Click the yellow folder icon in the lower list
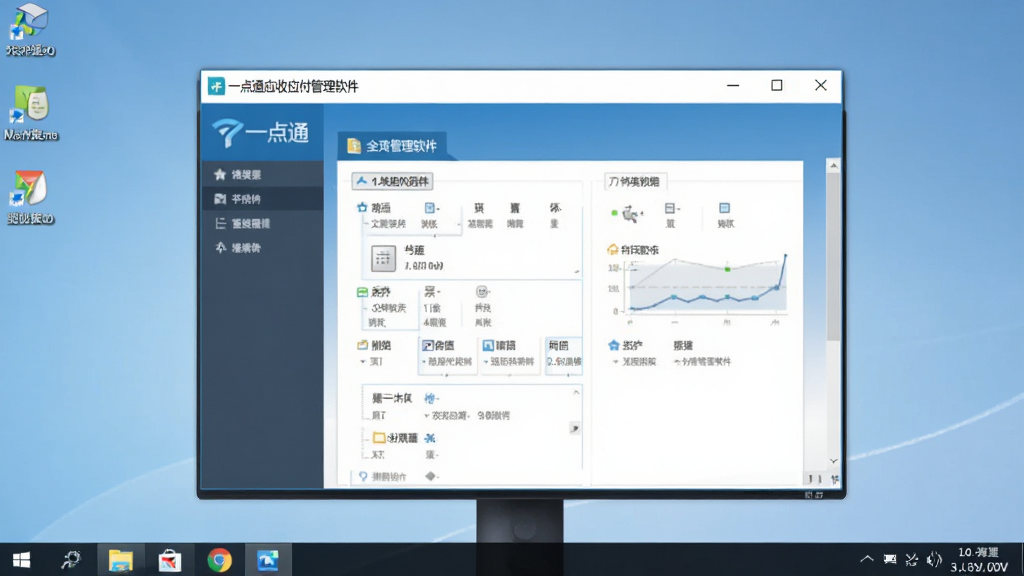Screen dimensions: 1024x576 pos(379,438)
